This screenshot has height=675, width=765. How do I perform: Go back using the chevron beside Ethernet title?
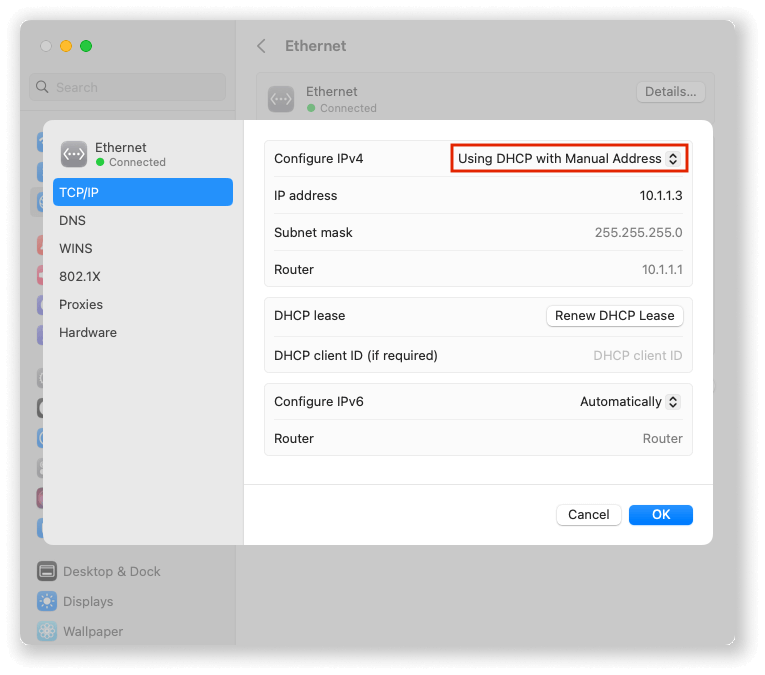pos(262,46)
